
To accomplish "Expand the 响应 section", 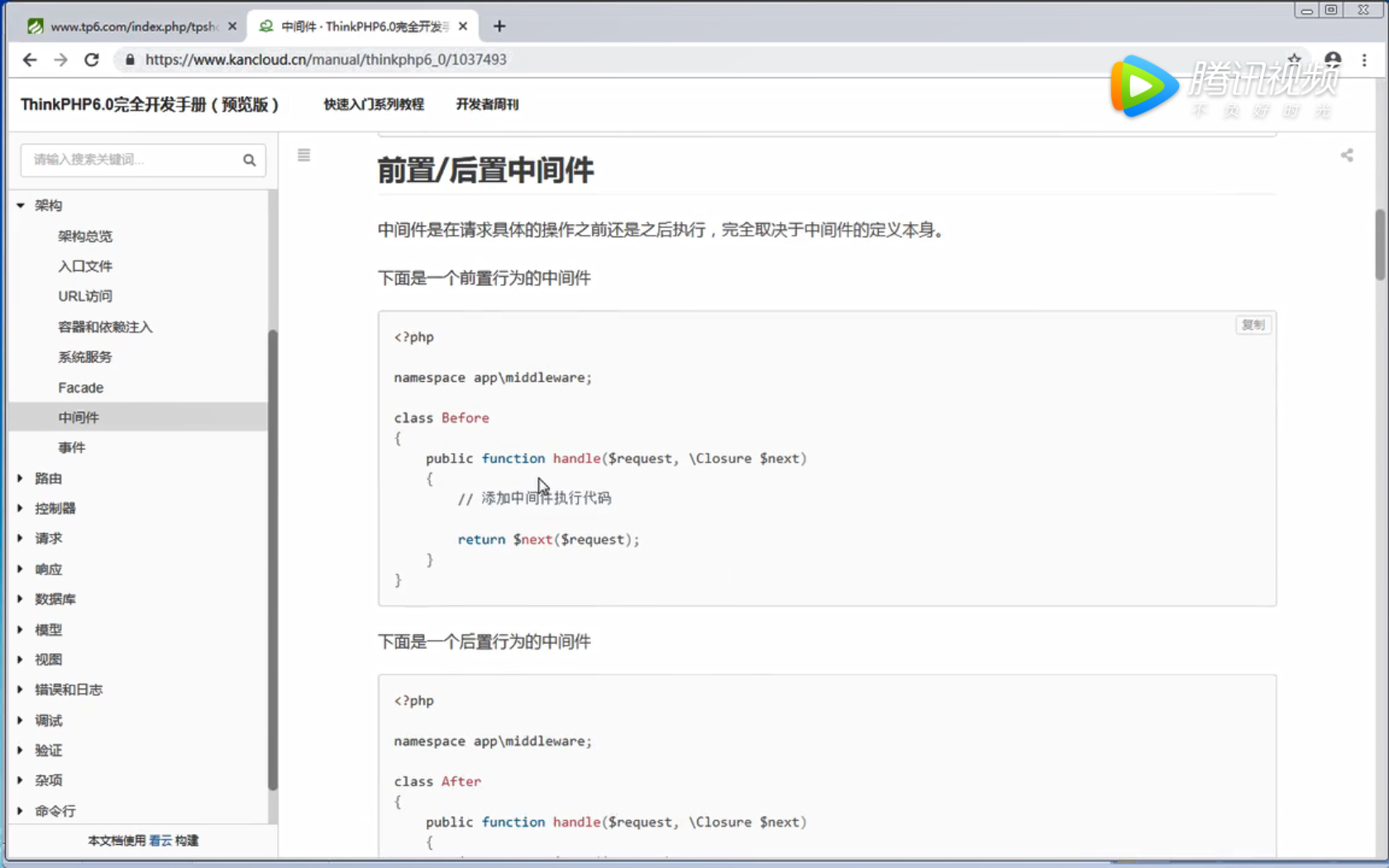I will [20, 569].
